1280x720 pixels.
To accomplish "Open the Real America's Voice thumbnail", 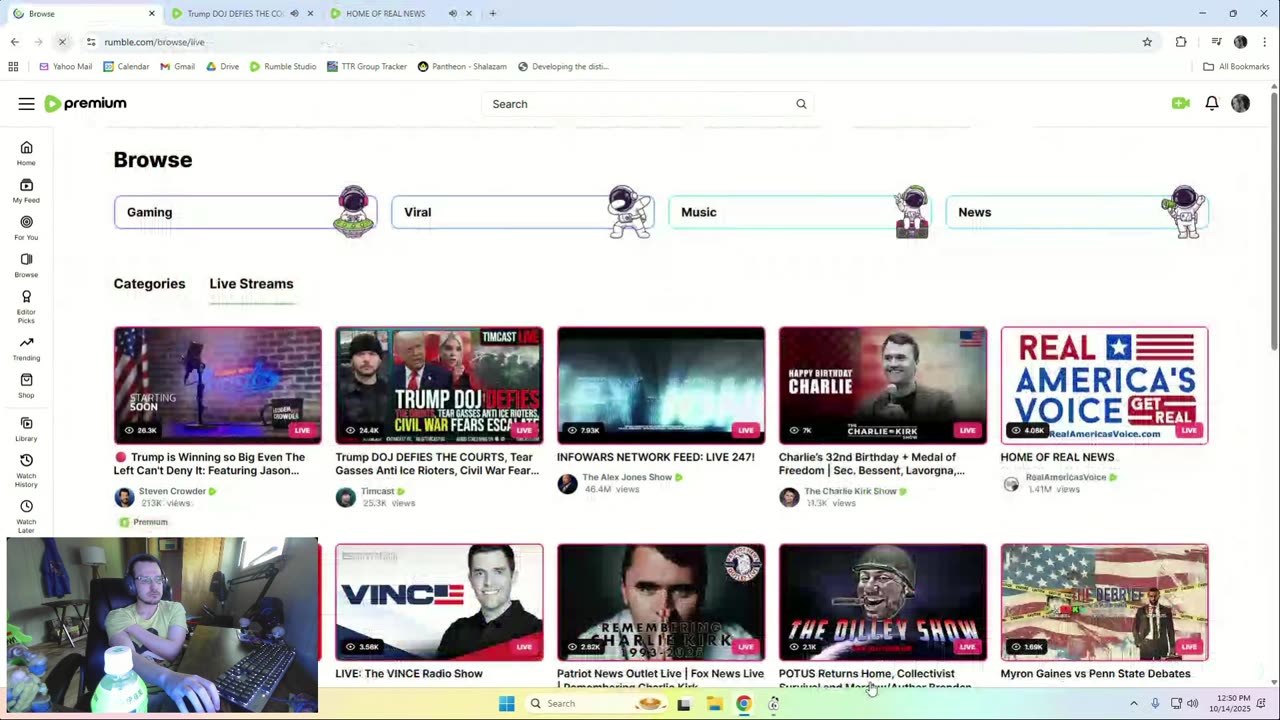I will coord(1104,385).
